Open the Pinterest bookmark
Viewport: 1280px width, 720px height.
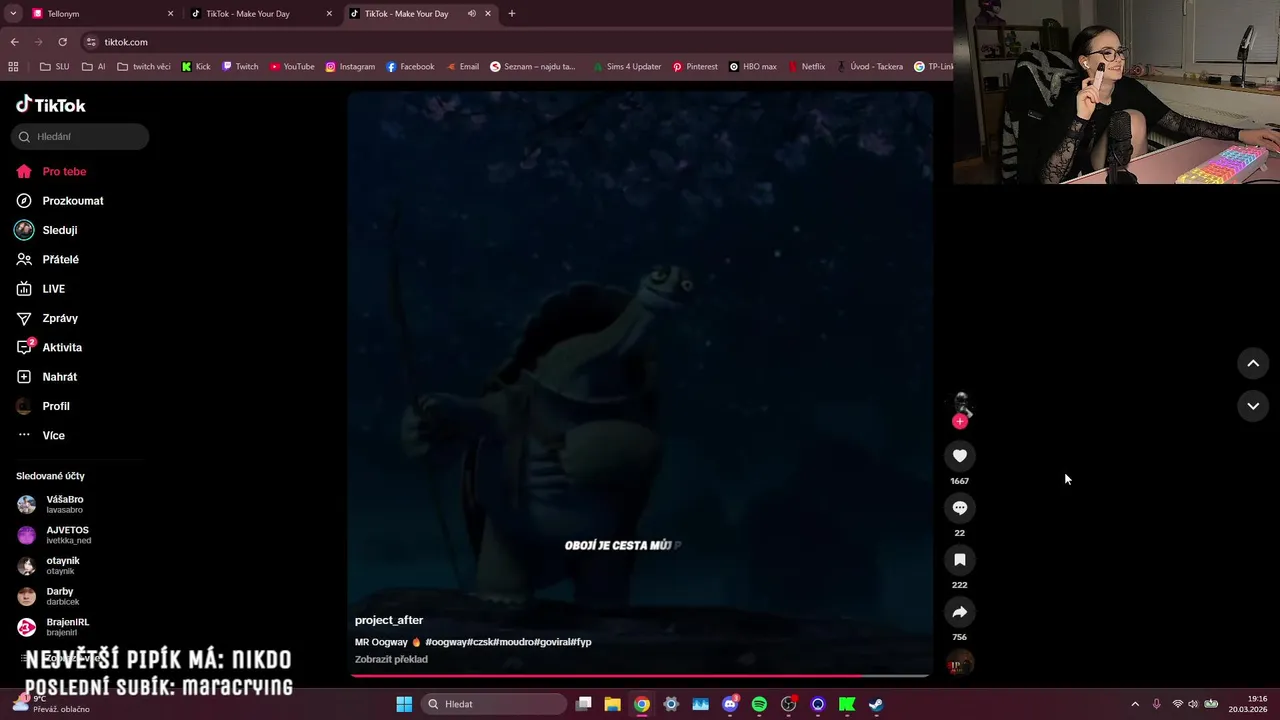click(695, 67)
